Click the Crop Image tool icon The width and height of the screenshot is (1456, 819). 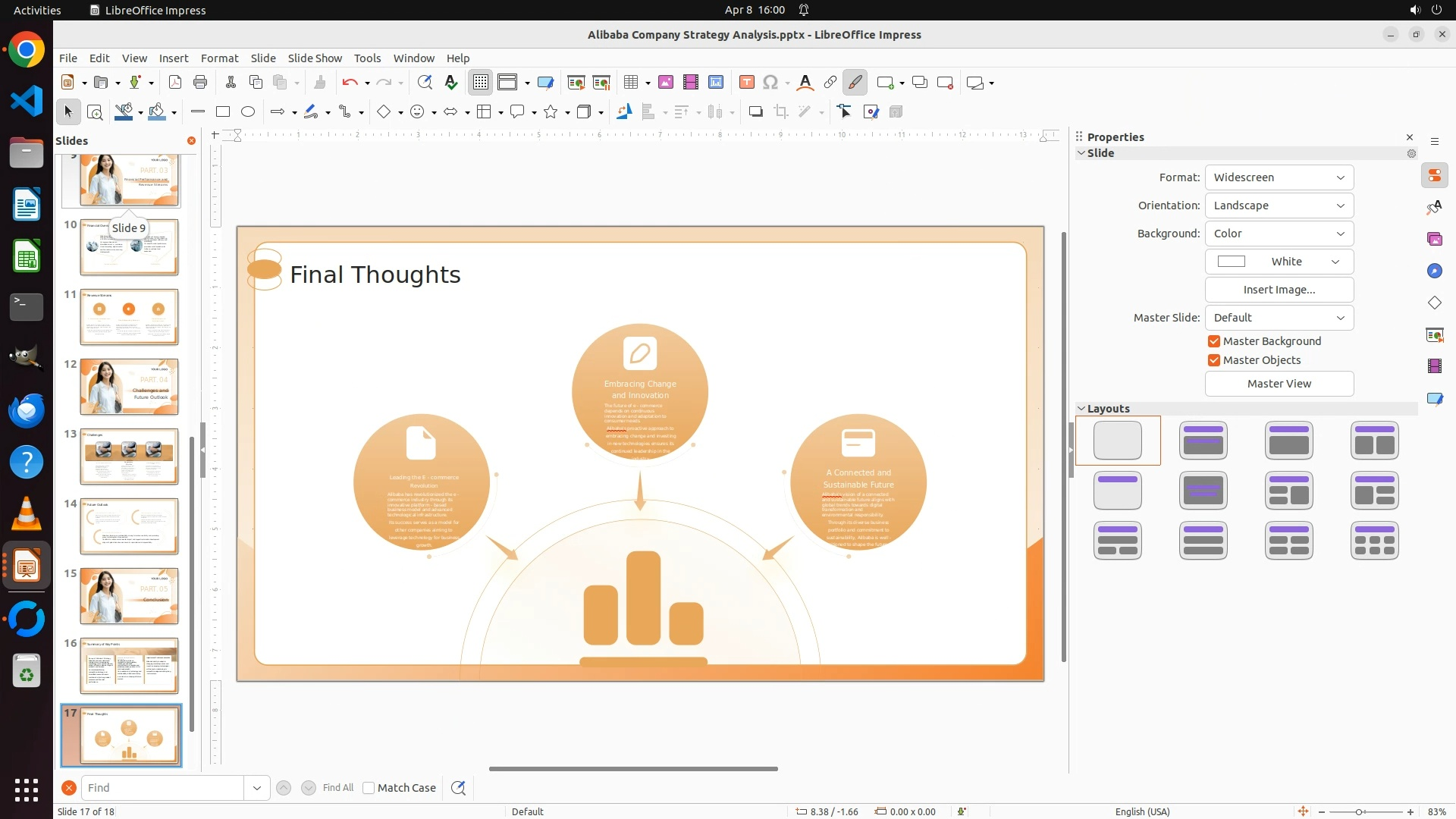point(781,112)
